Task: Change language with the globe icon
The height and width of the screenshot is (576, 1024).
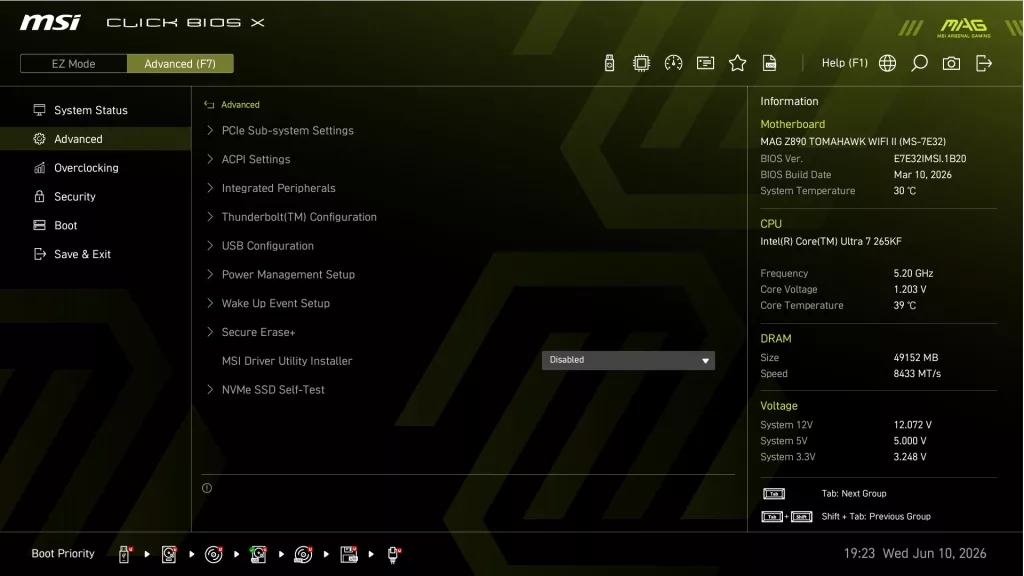Action: tap(887, 63)
